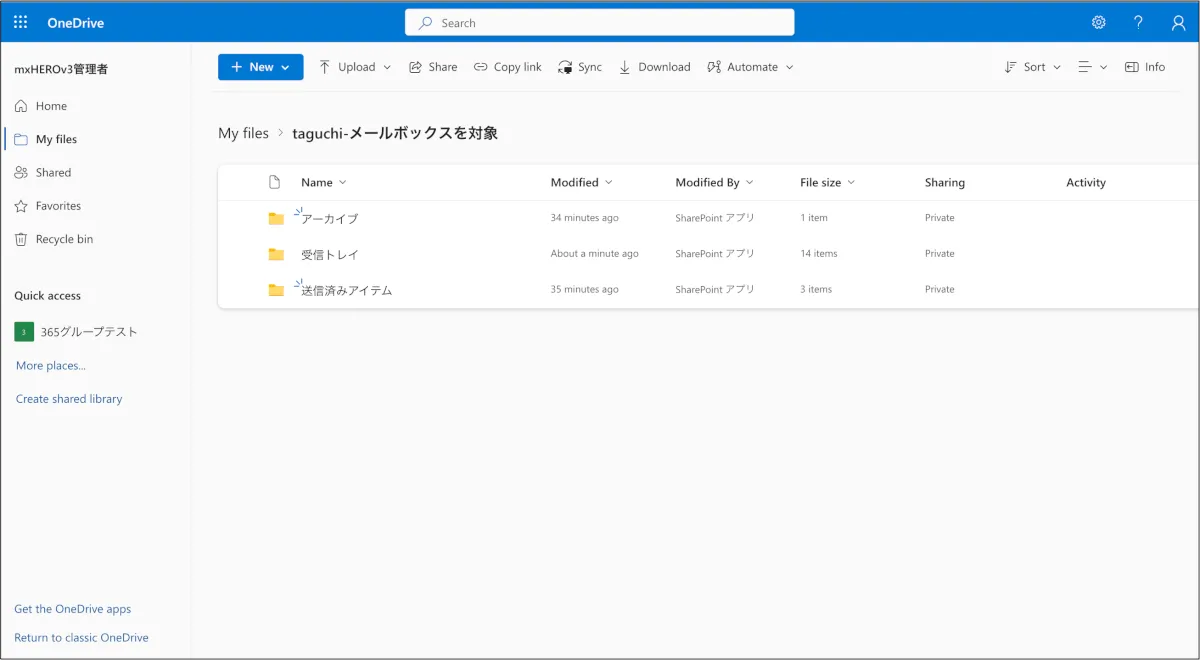Expand the Automate menu
Screen dimensions: 1200x660
[750, 67]
